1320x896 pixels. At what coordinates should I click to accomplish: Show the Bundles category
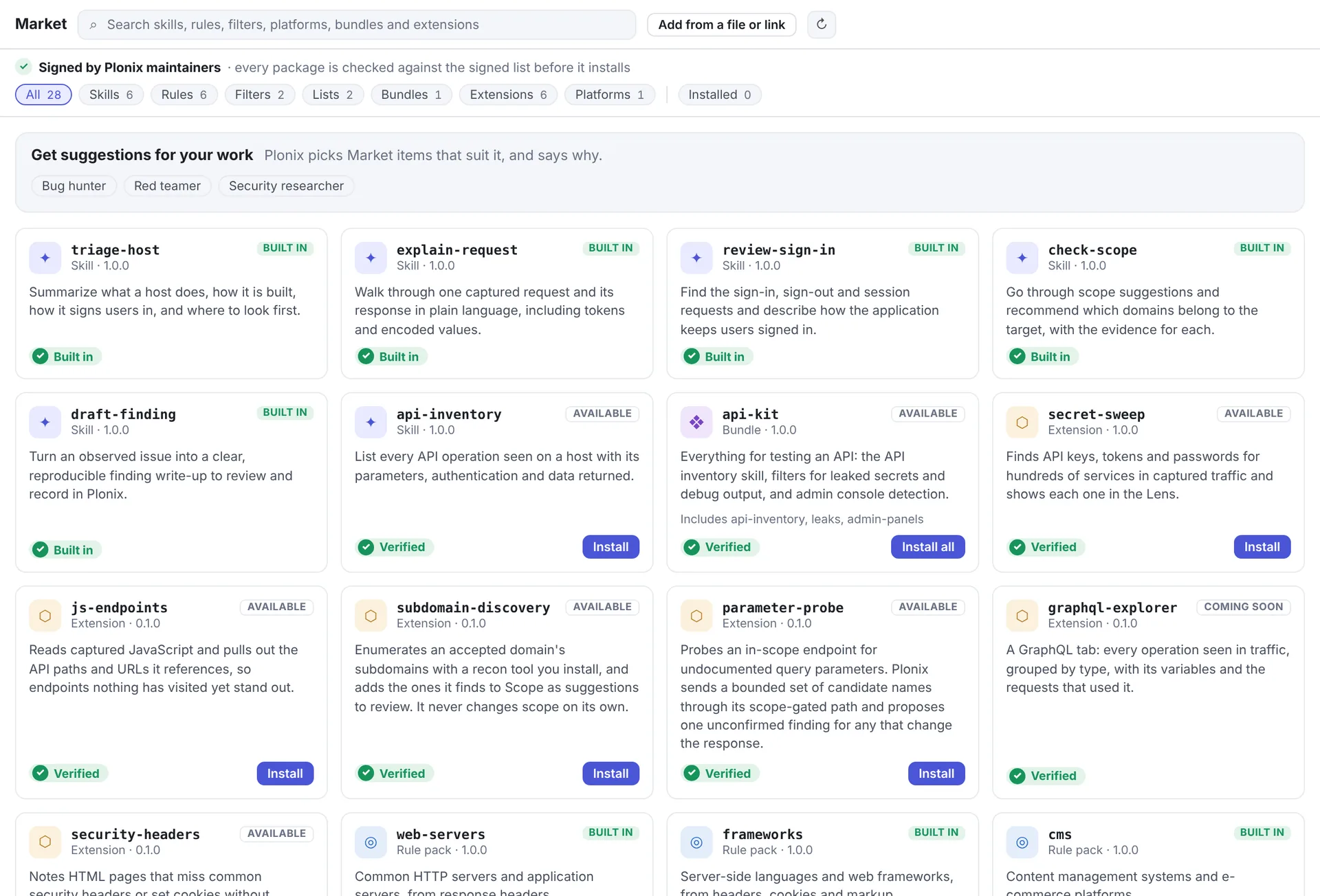[x=411, y=95]
